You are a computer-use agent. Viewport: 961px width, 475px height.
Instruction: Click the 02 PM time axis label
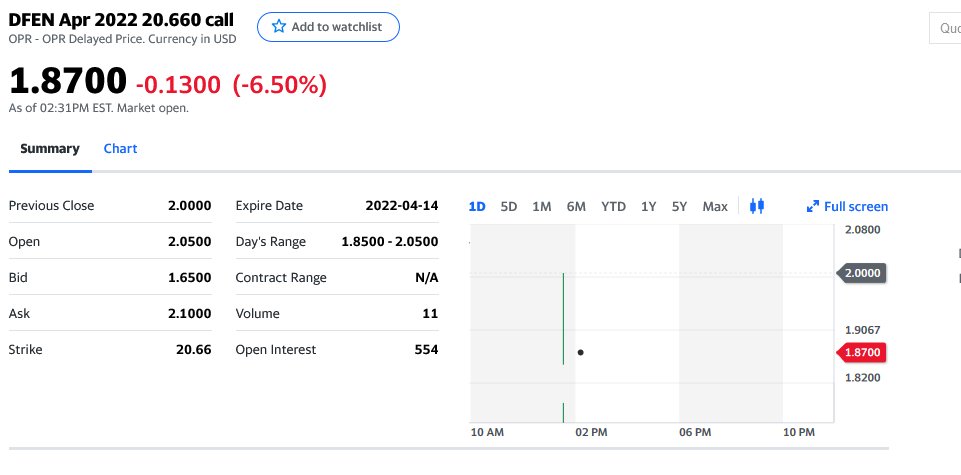pos(591,432)
